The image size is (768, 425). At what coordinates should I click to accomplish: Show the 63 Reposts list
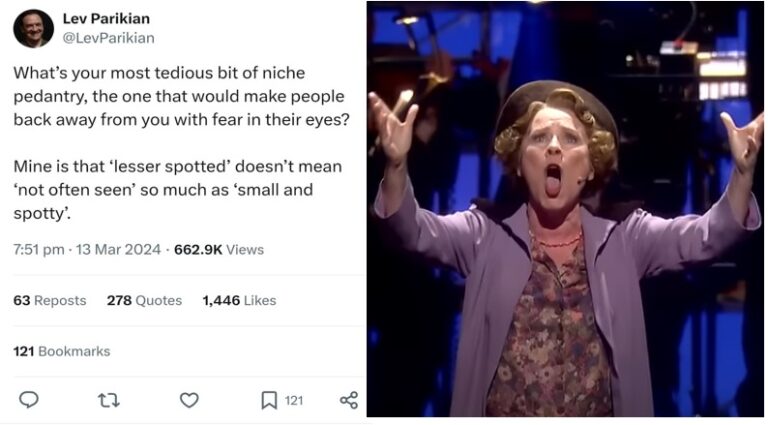click(x=49, y=300)
